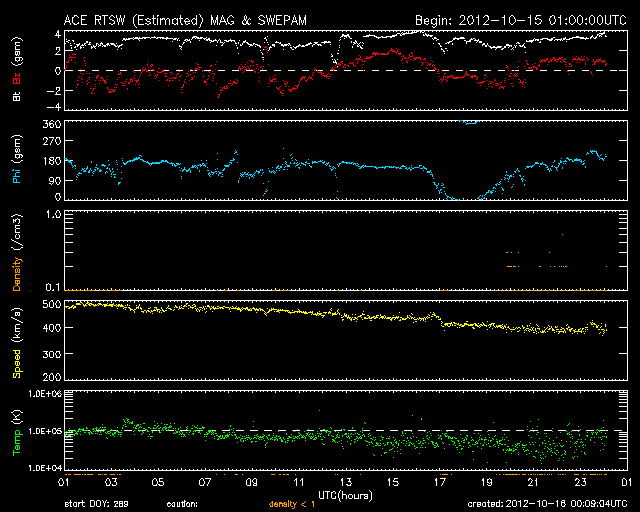
Task: Click the '500' tick label on Speed axis
Action: tap(52, 304)
